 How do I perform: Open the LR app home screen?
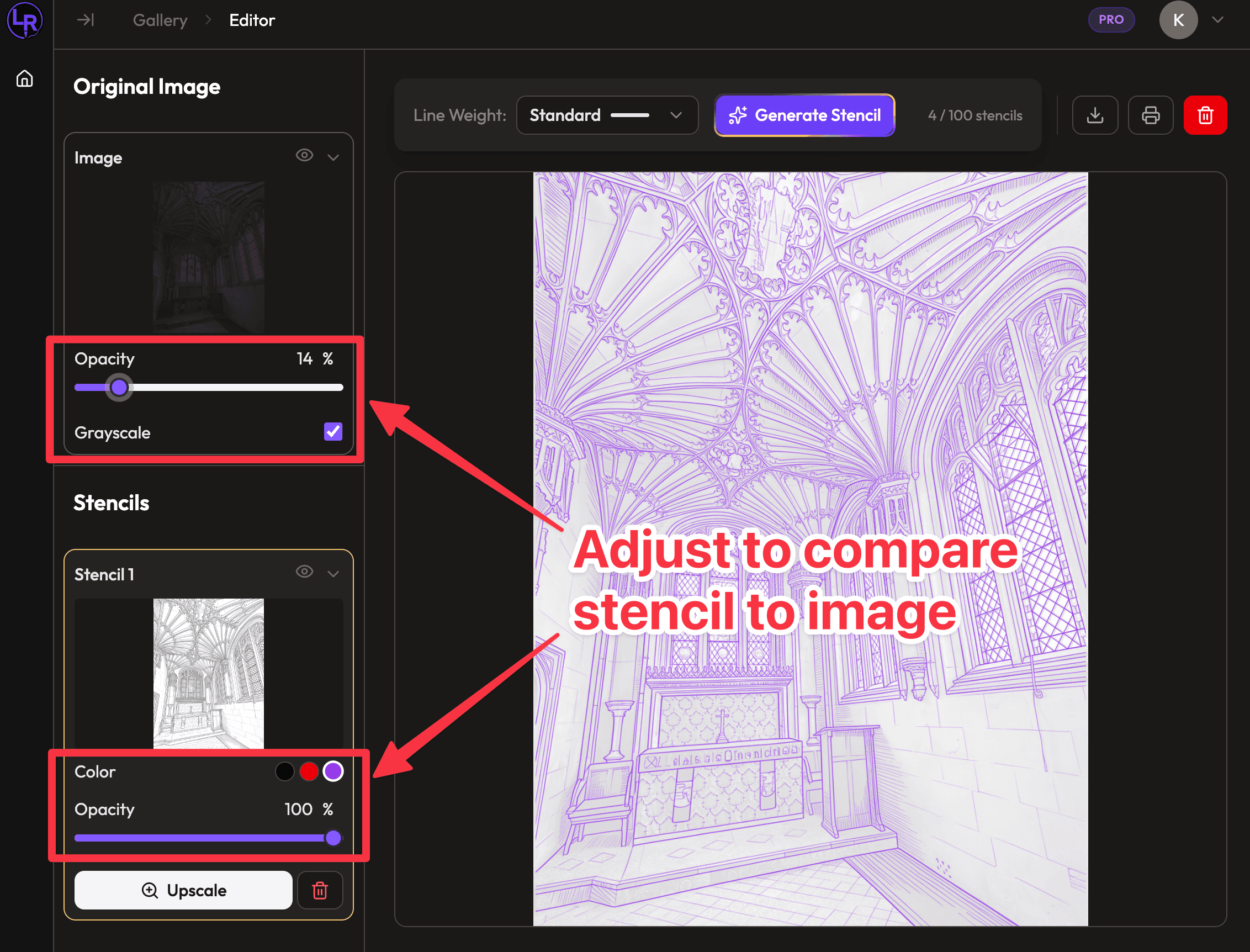coord(25,20)
